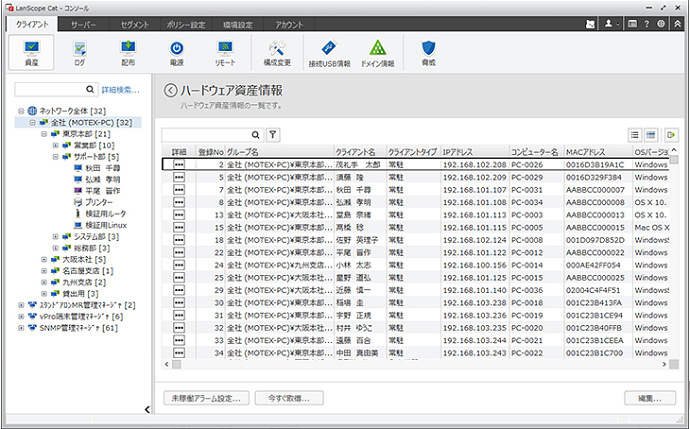Collapse サポート部 [5] tree node
The height and width of the screenshot is (429, 690).
tap(55, 157)
